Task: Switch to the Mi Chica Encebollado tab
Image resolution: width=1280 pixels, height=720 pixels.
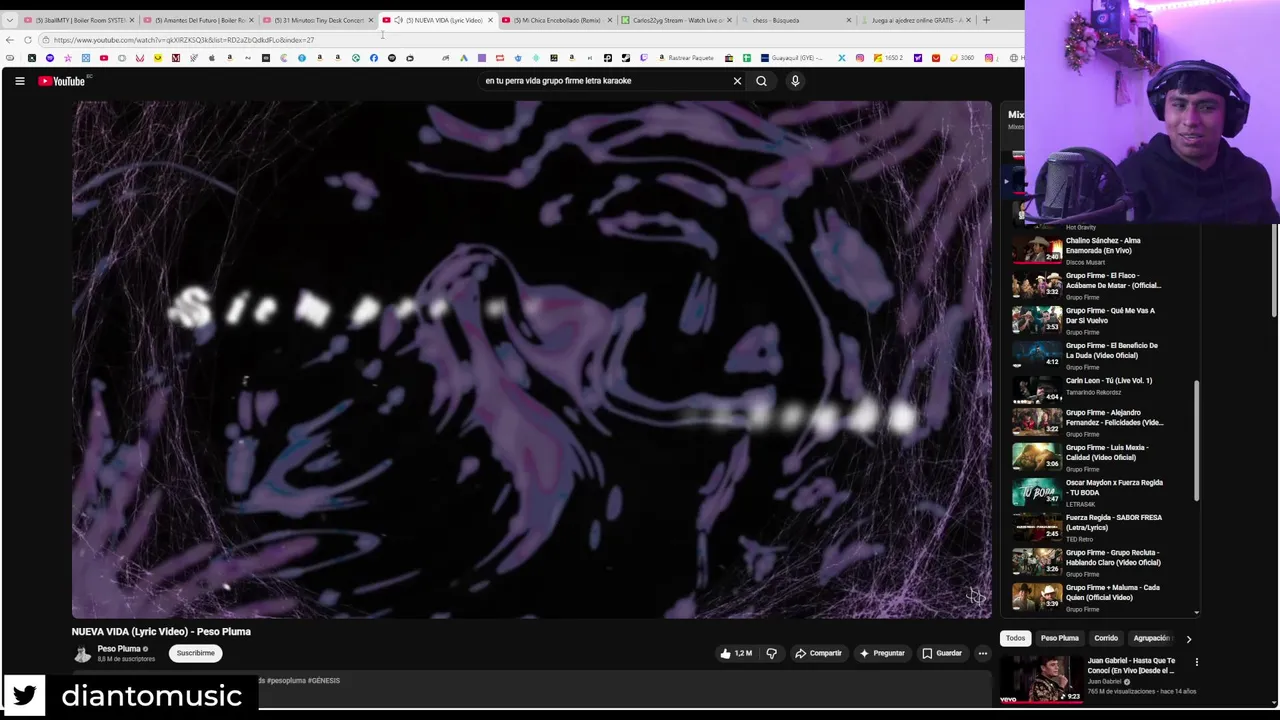Action: 556,20
